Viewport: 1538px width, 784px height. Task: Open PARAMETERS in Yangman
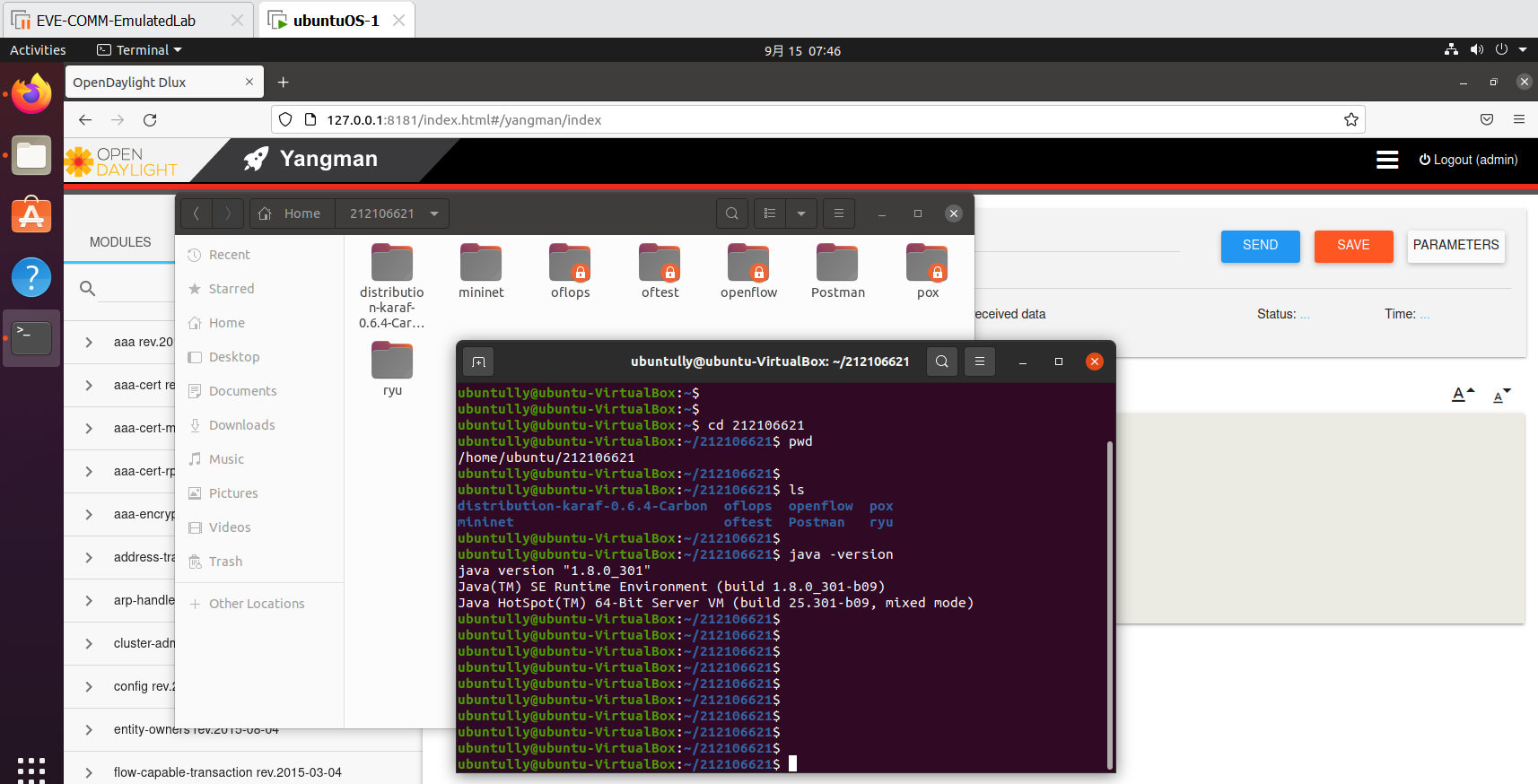coord(1455,246)
